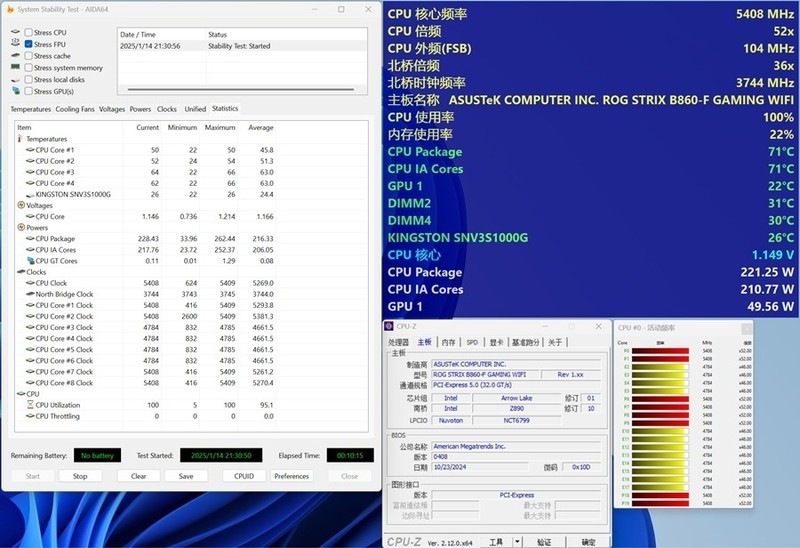Click the CPU Utilization hourglass icon
Screen dimensions: 800x548
tap(30, 405)
